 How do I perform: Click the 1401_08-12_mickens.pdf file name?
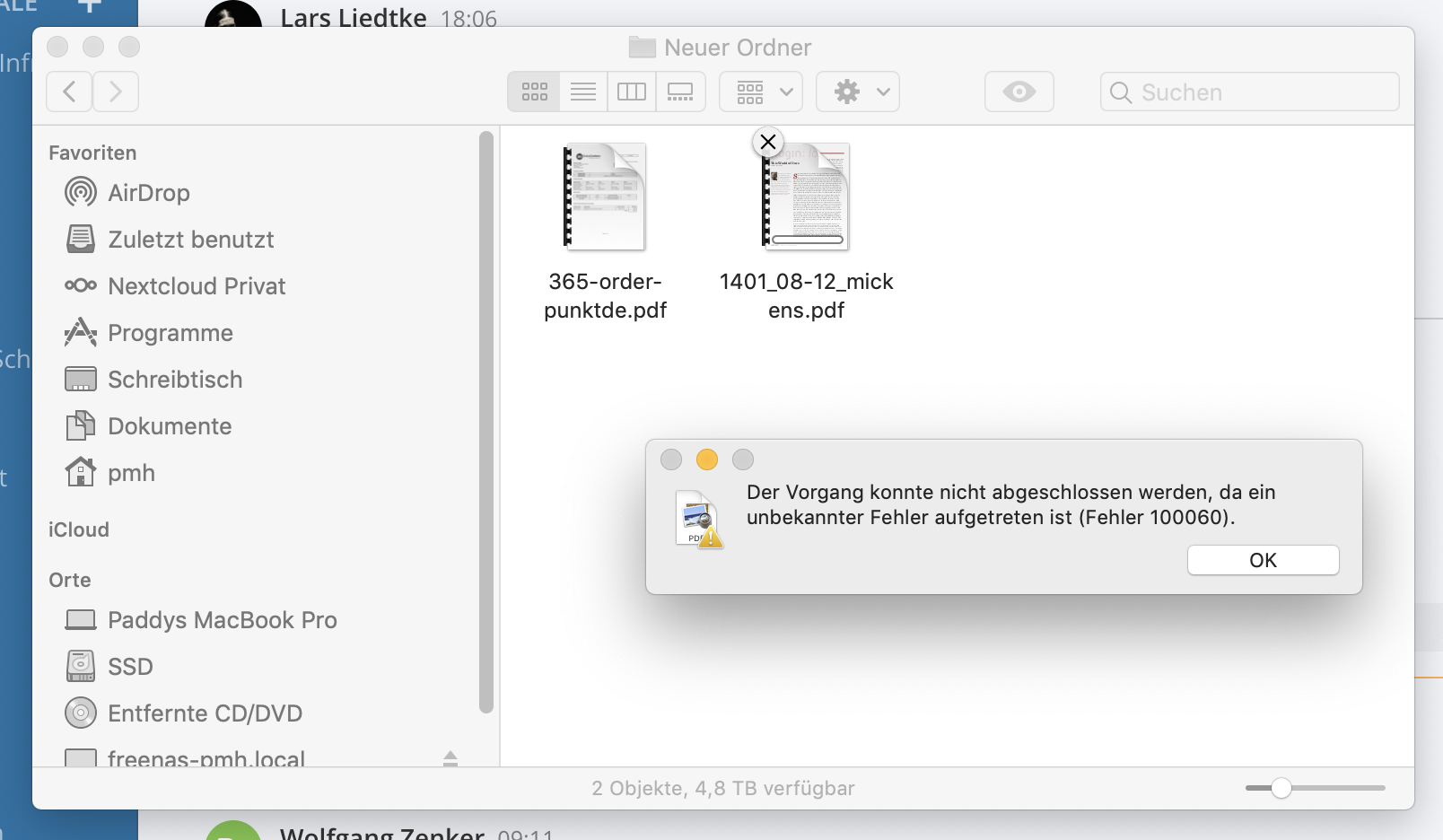coord(806,296)
